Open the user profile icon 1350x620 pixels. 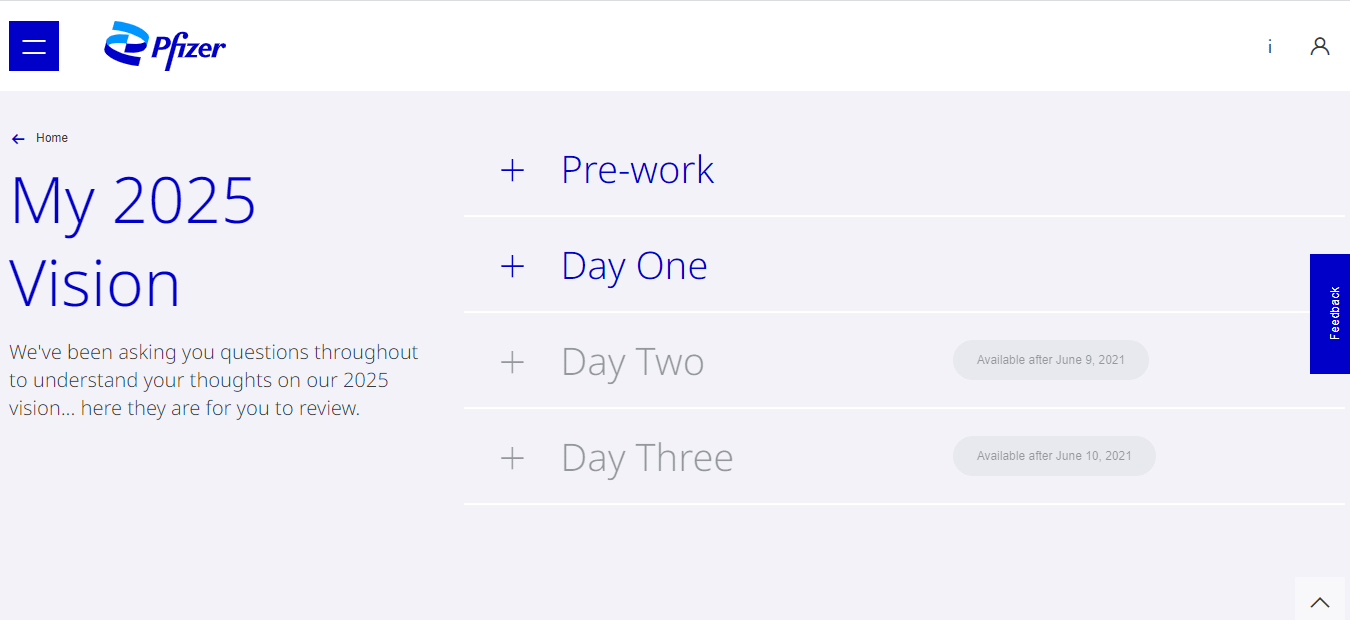(1320, 46)
